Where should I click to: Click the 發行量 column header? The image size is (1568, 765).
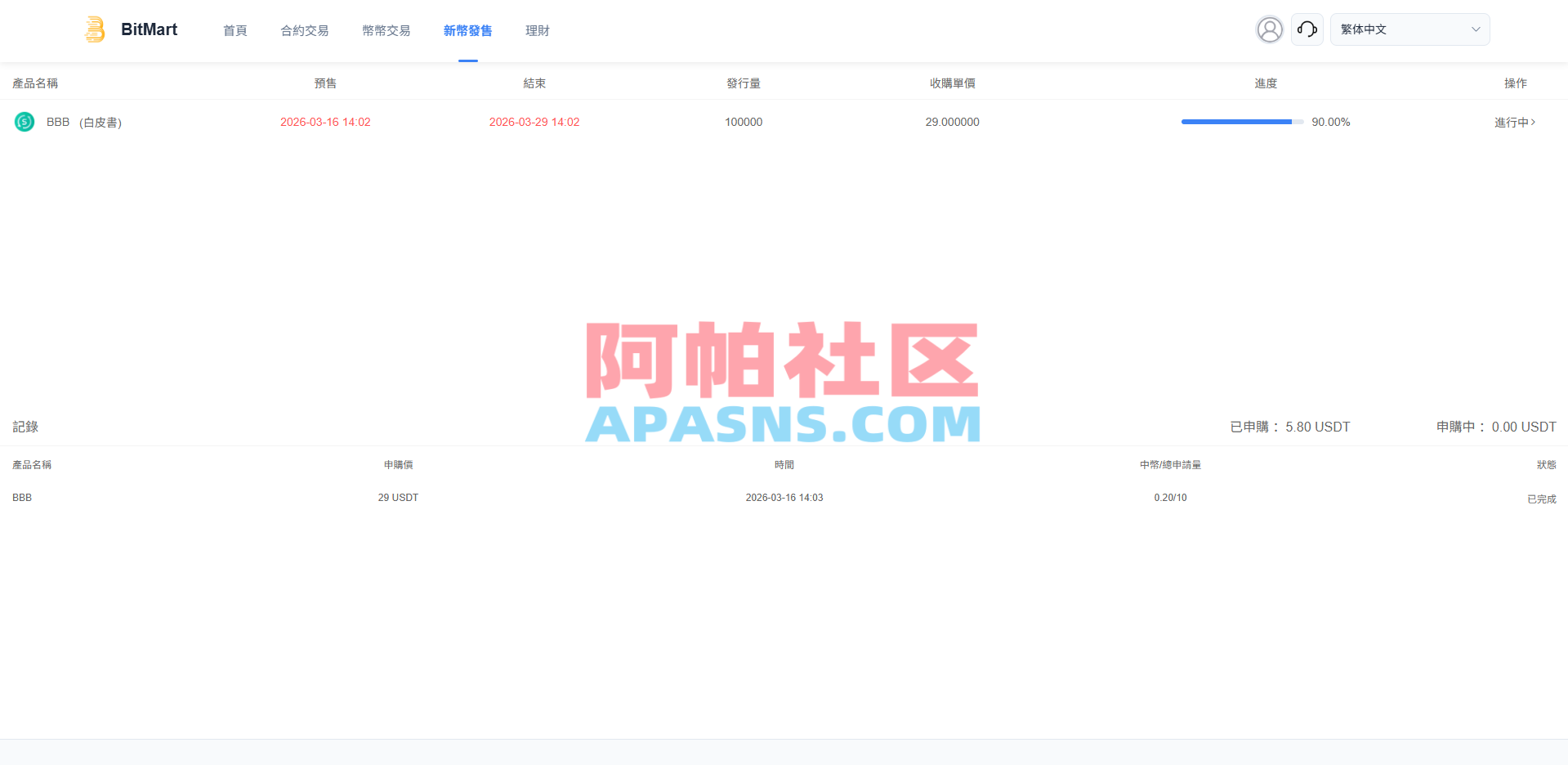[x=744, y=83]
